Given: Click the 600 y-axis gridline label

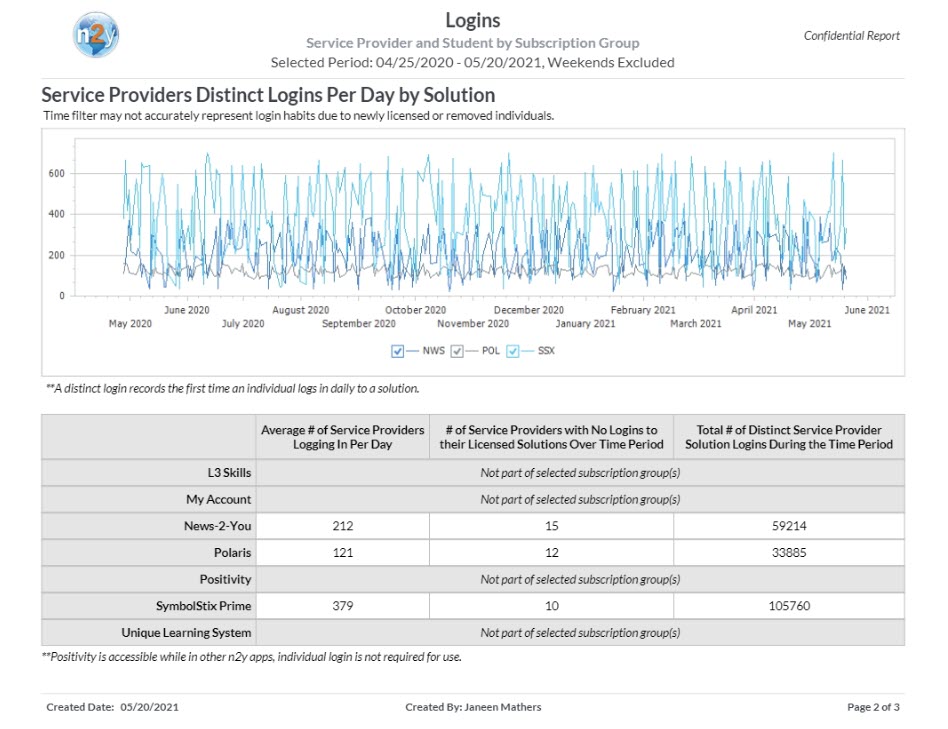Looking at the screenshot, I should point(56,173).
